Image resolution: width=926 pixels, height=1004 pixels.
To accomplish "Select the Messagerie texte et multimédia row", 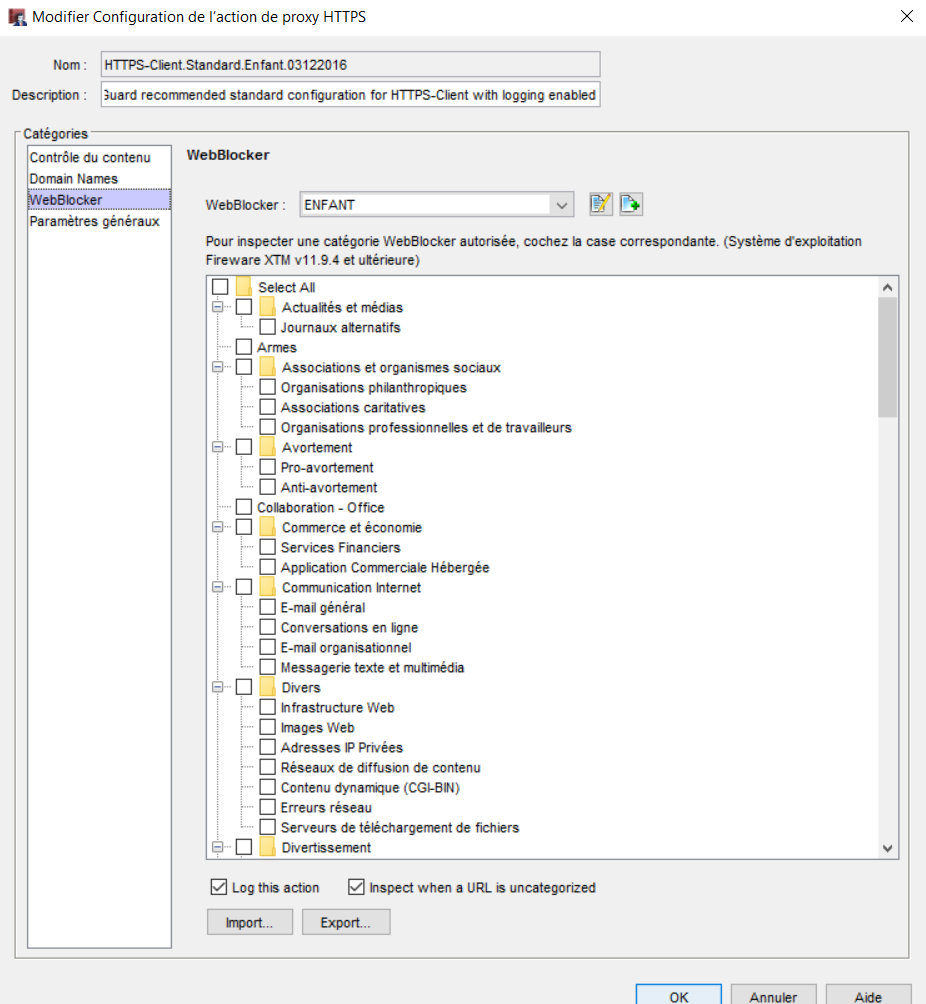I will click(372, 667).
